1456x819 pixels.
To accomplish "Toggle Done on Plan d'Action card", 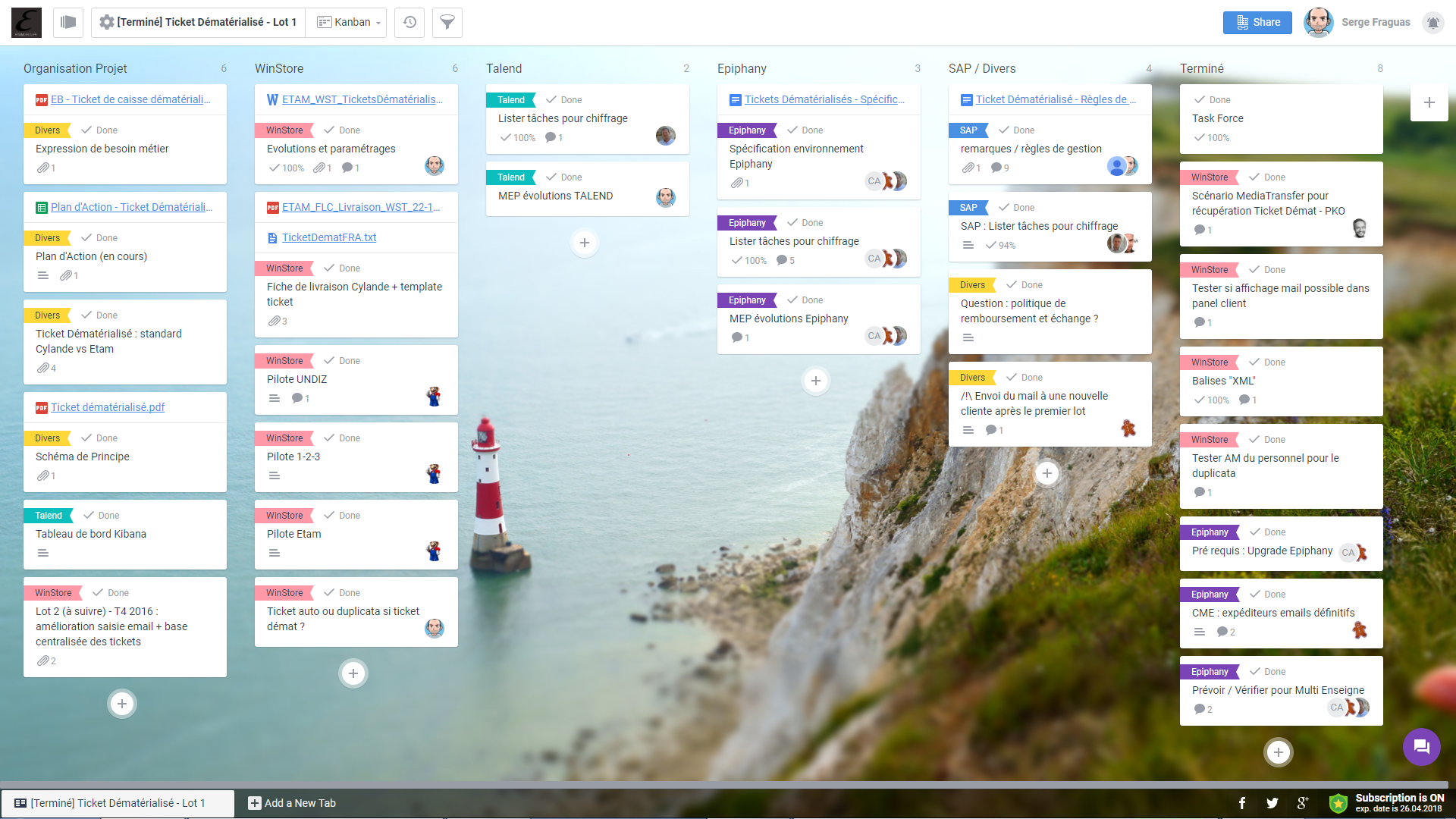I will [99, 238].
